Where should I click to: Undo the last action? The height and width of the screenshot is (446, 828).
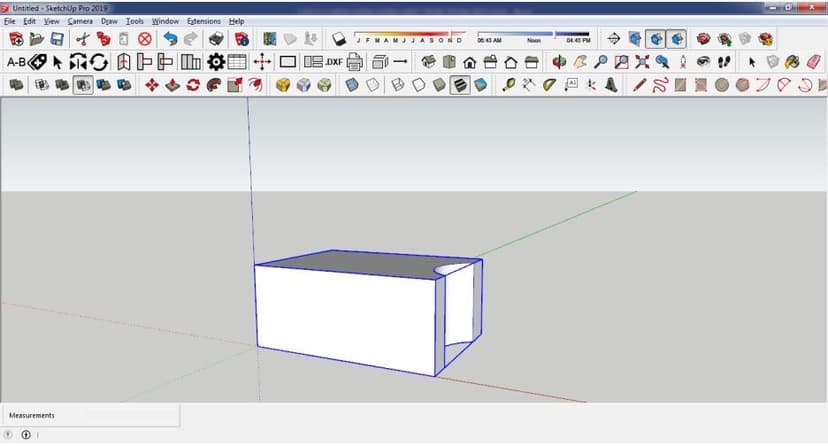coord(170,39)
